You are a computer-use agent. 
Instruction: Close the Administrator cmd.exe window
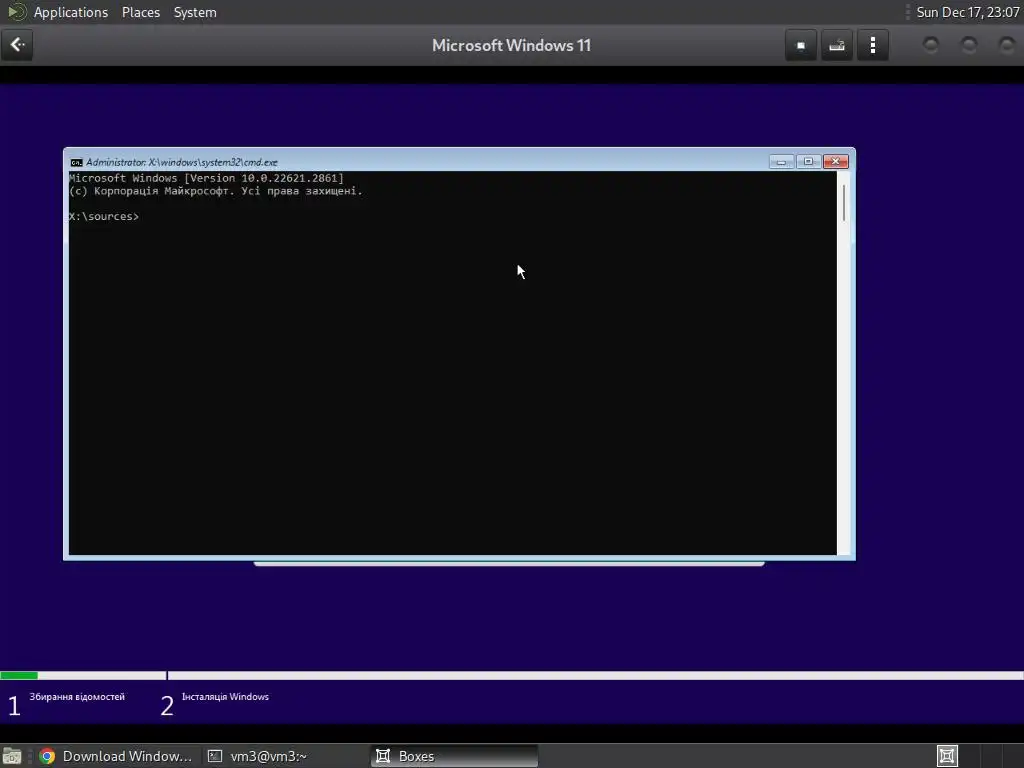tap(835, 161)
